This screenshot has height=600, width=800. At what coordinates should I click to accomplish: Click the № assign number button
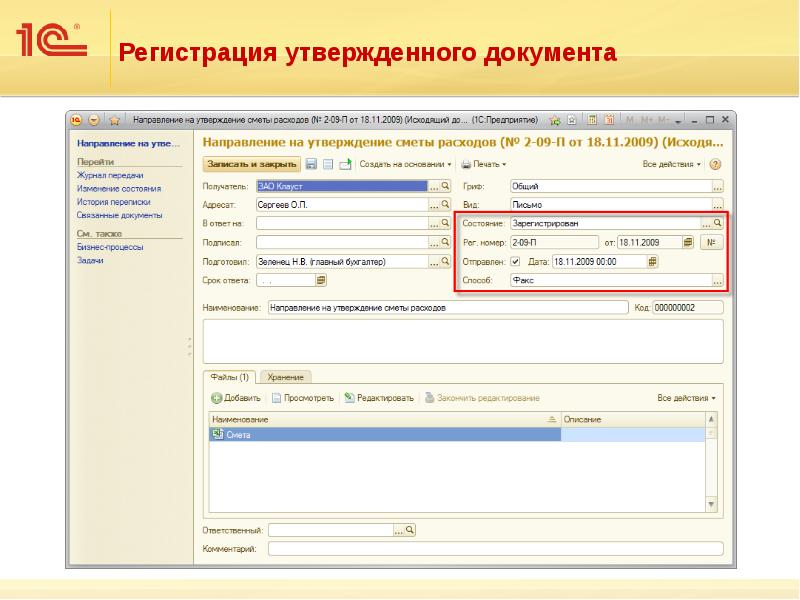(x=713, y=242)
